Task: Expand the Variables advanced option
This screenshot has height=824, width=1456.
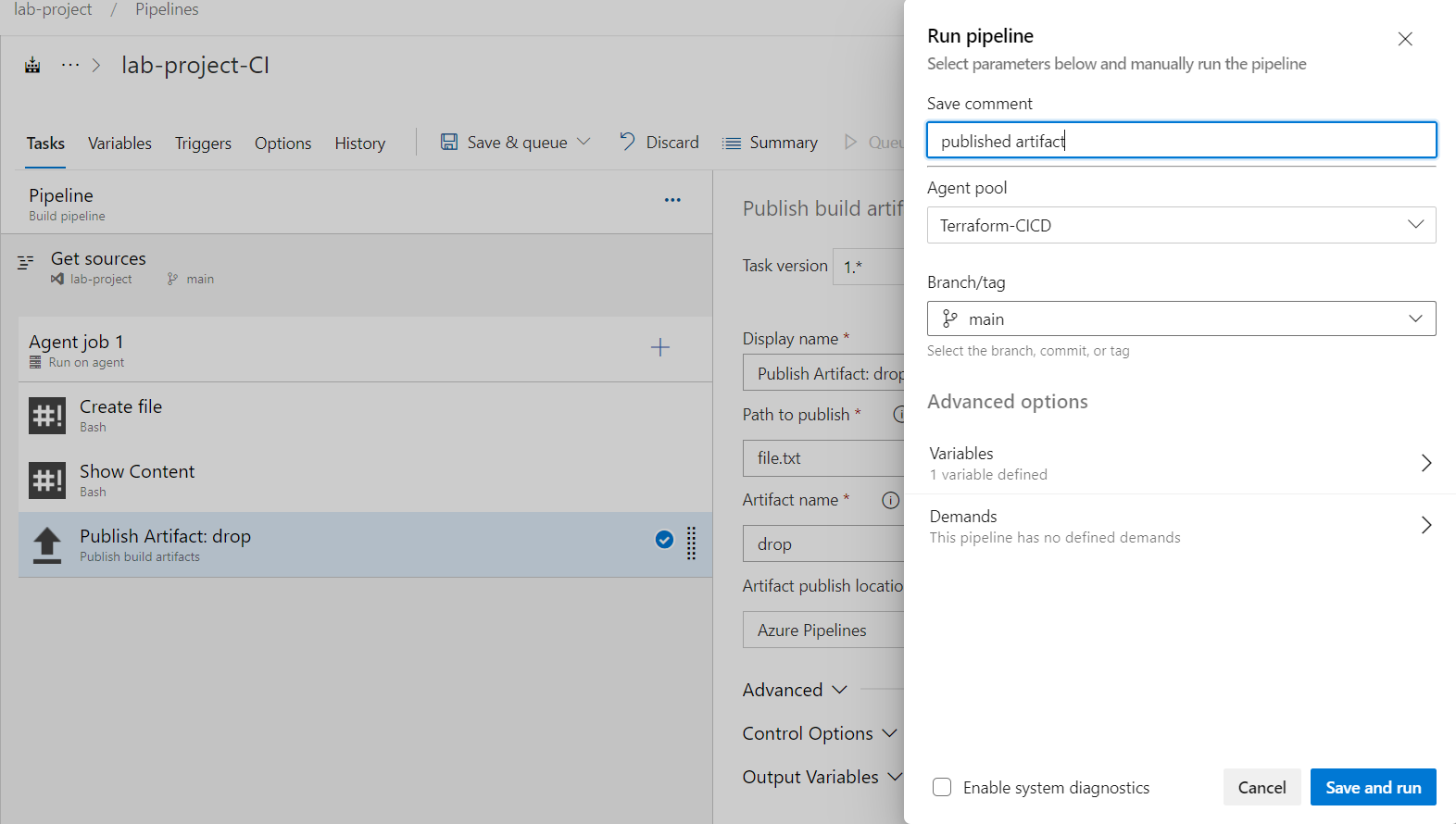Action: 1181,463
